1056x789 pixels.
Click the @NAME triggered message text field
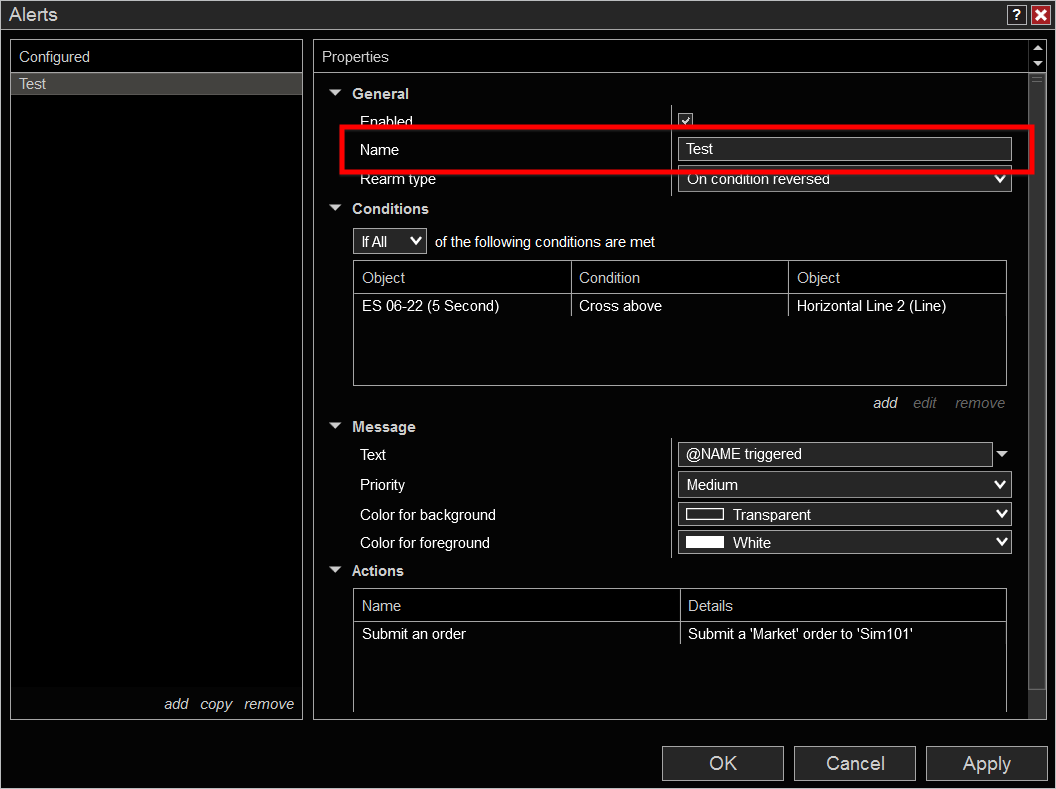[835, 454]
